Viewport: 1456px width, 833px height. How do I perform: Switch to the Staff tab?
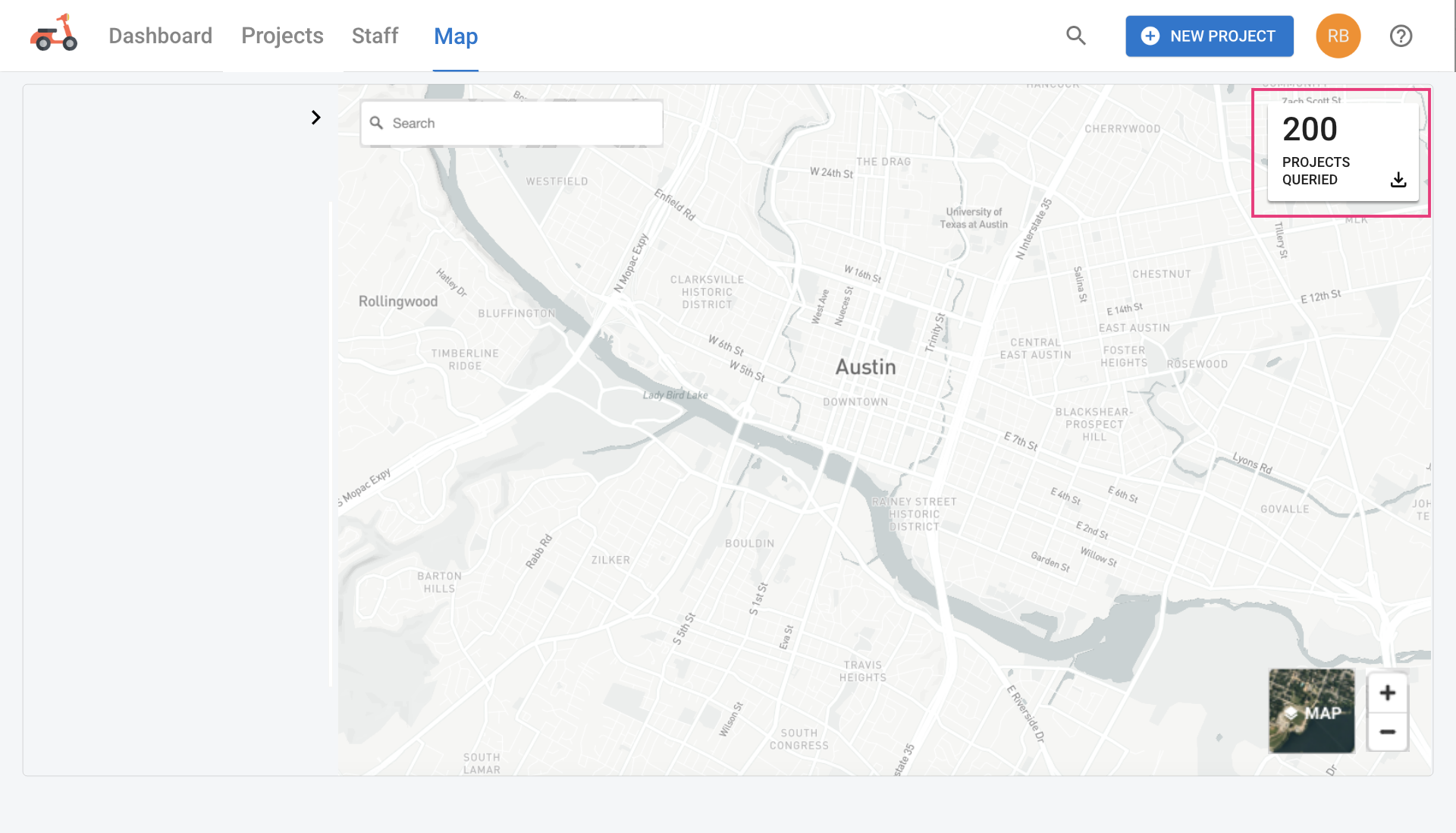click(x=375, y=36)
